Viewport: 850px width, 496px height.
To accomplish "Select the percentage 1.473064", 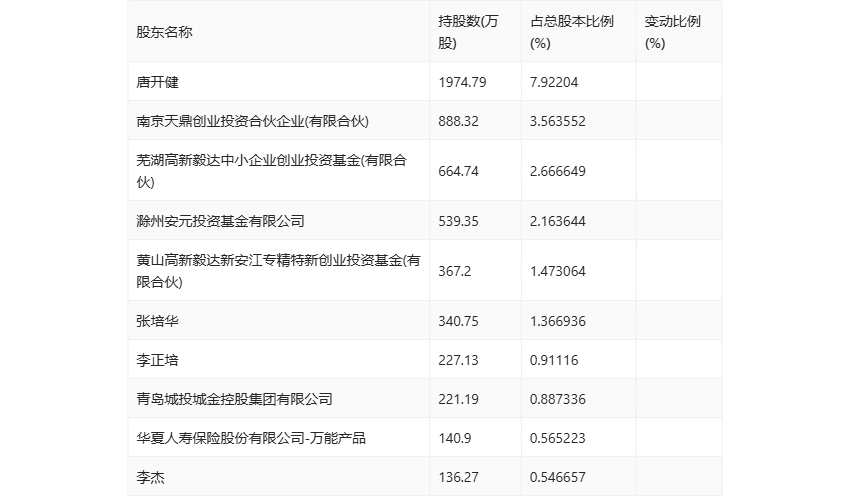I will tap(558, 271).
